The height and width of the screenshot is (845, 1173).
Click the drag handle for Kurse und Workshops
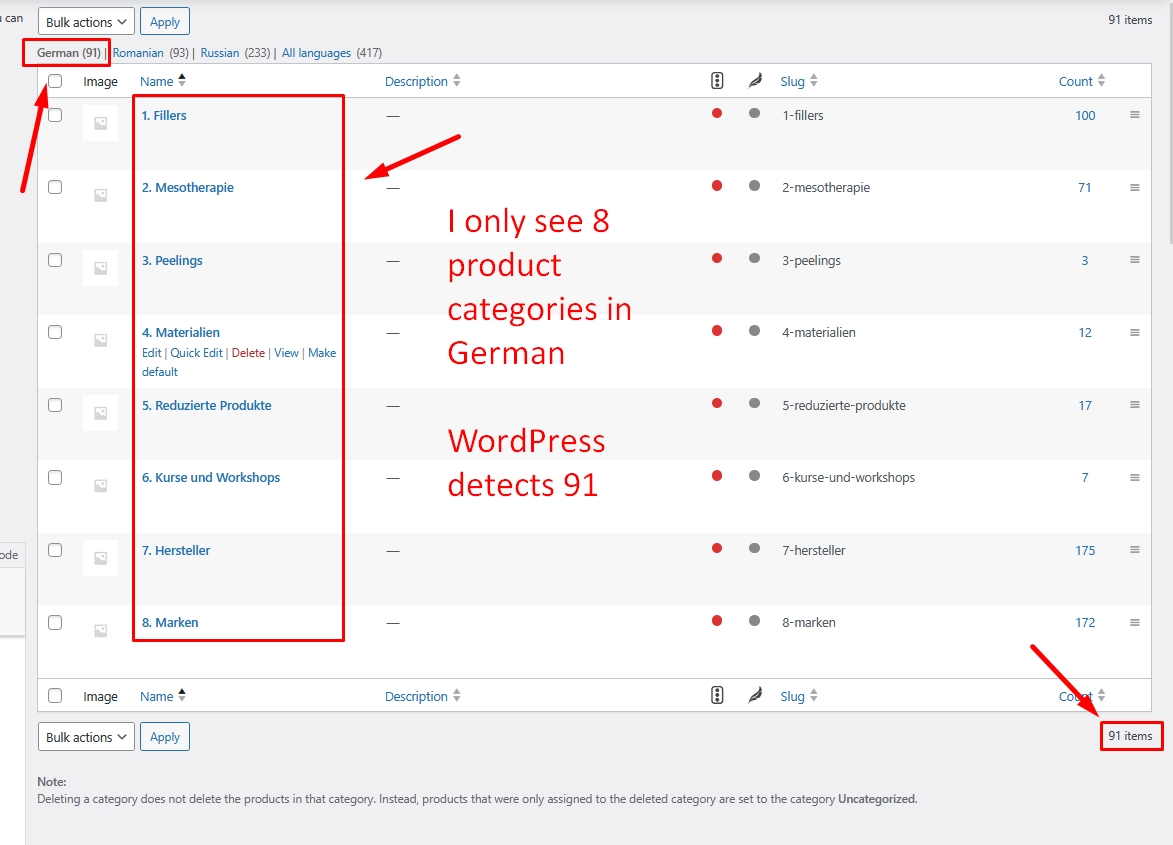pos(1135,477)
